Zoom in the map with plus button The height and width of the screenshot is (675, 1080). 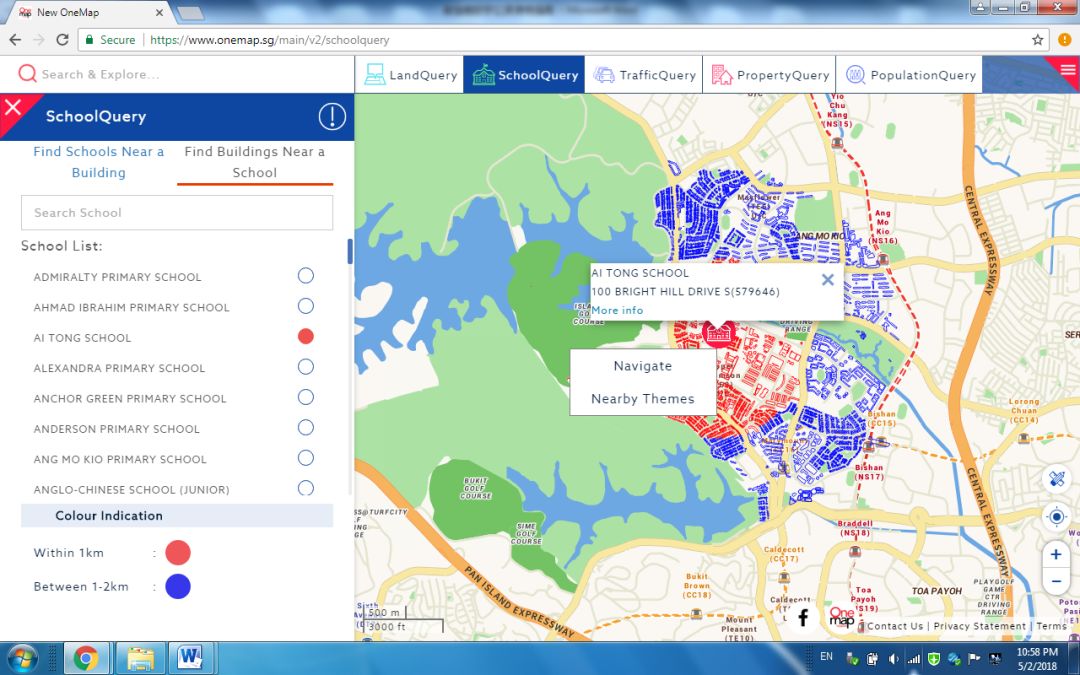point(1056,554)
